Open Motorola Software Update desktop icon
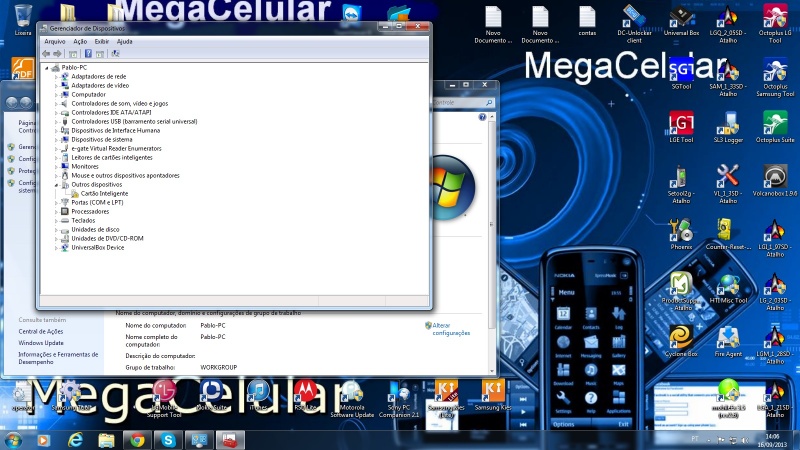This screenshot has width=800, height=450. [352, 401]
